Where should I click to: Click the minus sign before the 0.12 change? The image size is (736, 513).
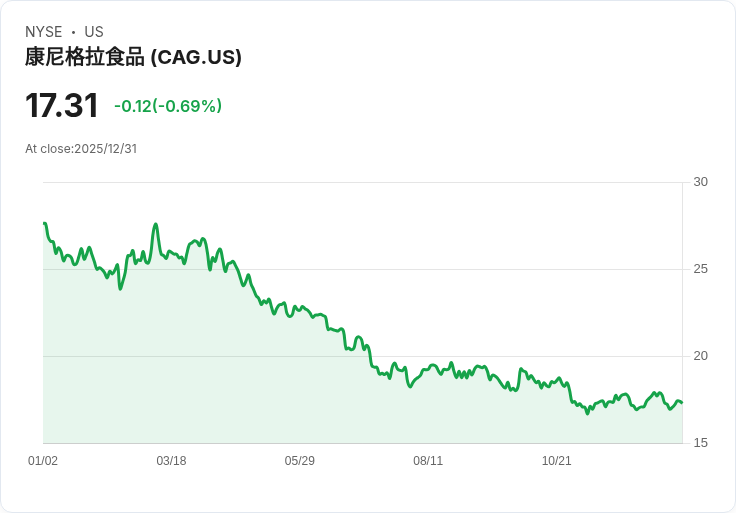click(x=118, y=106)
